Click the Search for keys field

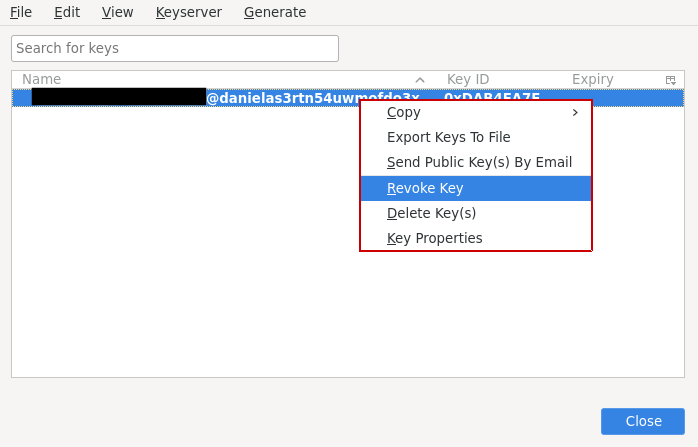175,48
